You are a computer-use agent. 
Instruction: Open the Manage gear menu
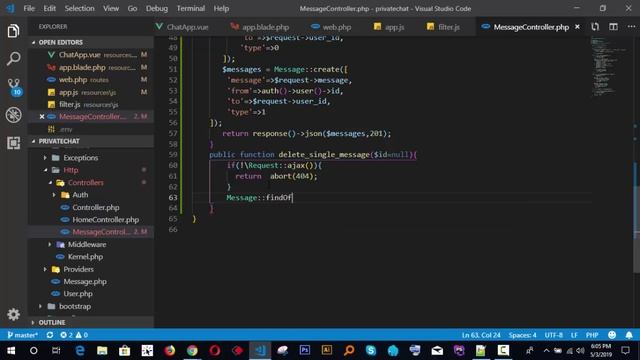pos(13,314)
